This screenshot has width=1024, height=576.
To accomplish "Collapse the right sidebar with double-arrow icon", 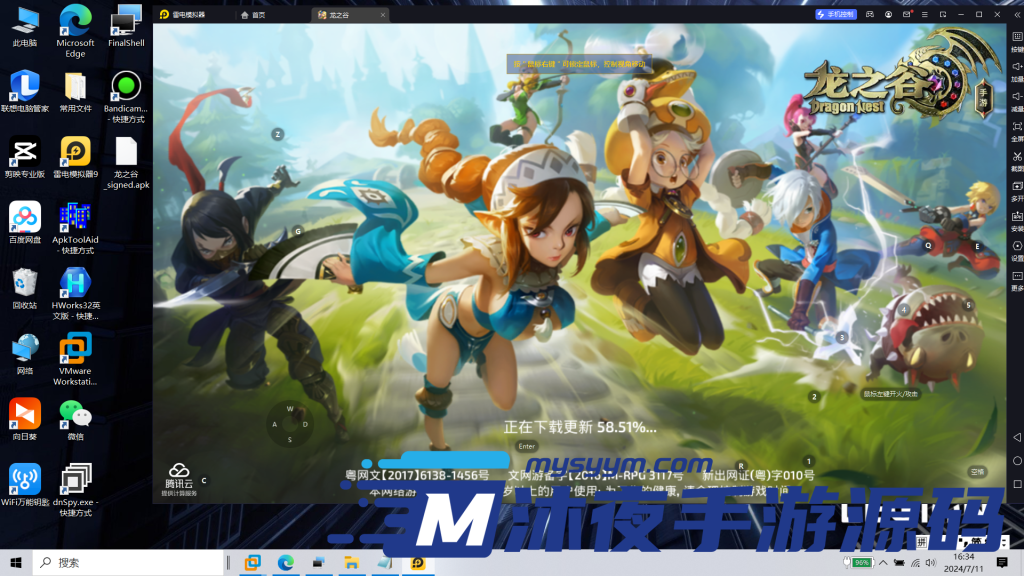I will click(1016, 15).
